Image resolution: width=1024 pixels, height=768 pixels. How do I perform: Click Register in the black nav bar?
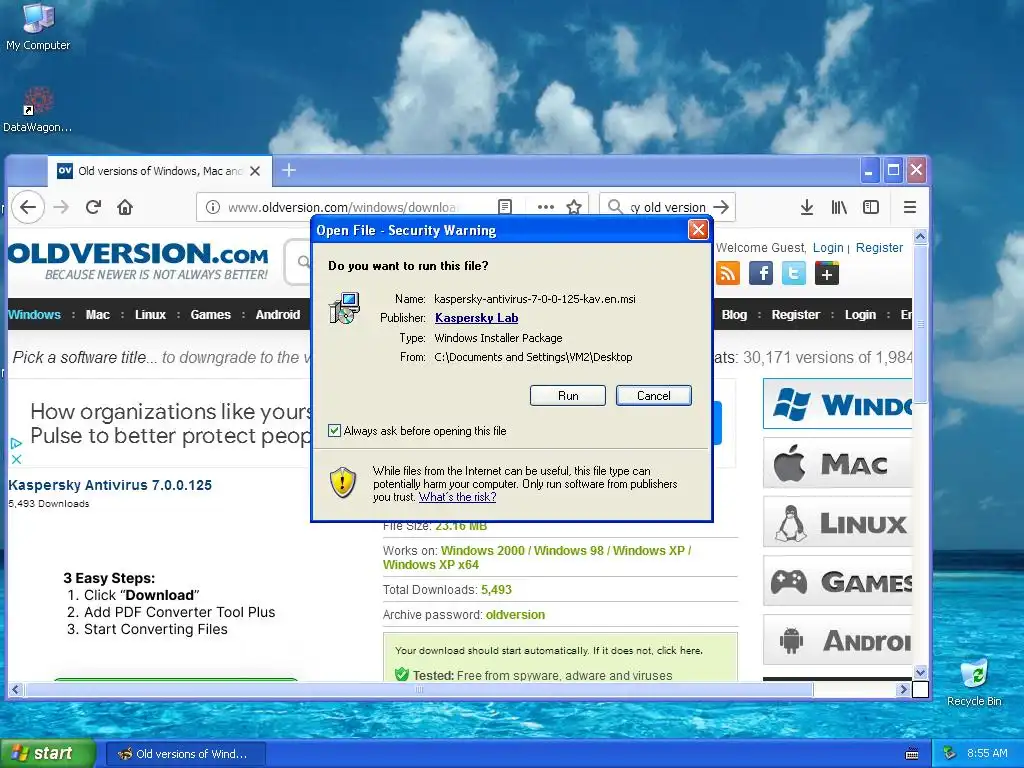795,315
